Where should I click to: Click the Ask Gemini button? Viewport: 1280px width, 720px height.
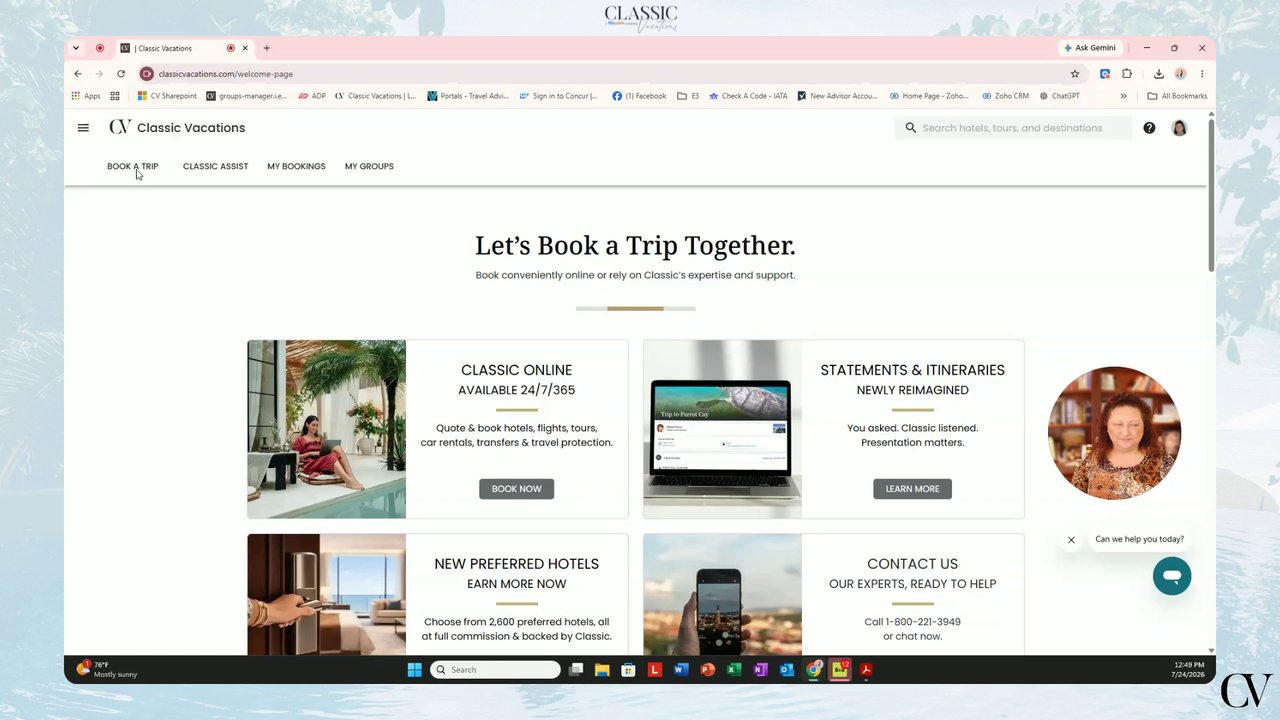point(1090,48)
